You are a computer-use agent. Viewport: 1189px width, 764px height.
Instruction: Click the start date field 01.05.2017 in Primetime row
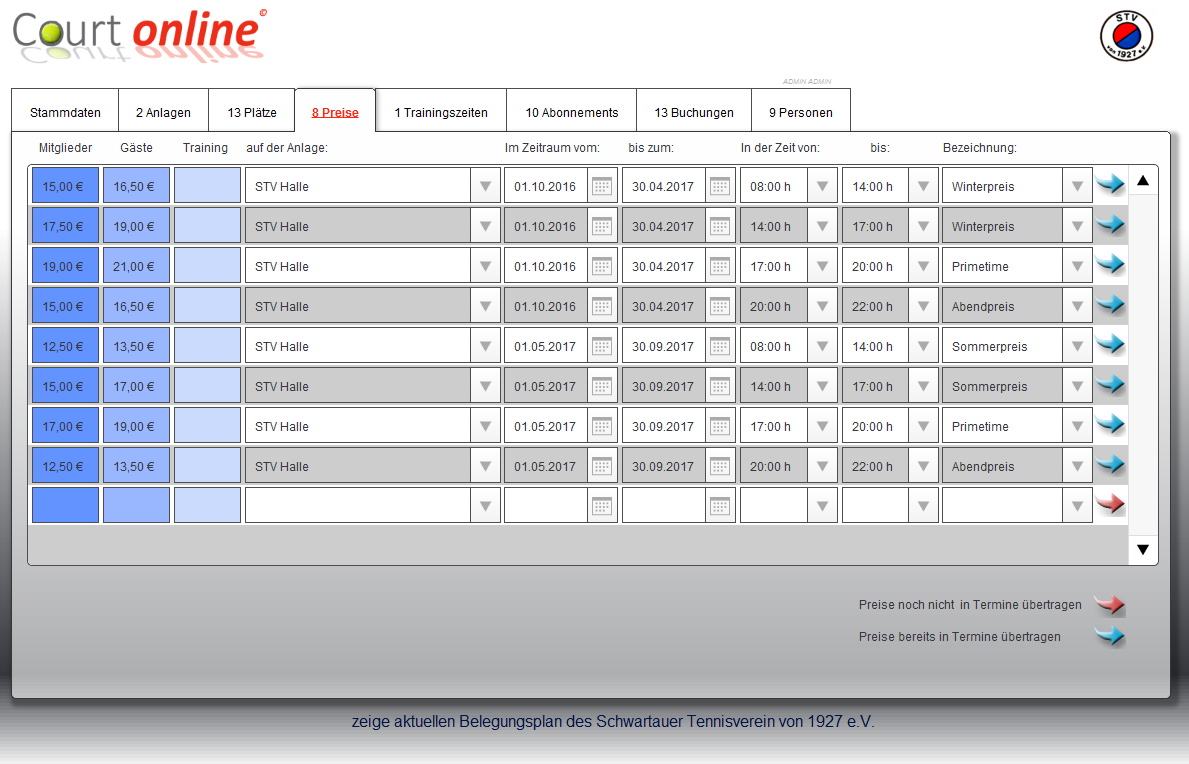click(x=546, y=427)
